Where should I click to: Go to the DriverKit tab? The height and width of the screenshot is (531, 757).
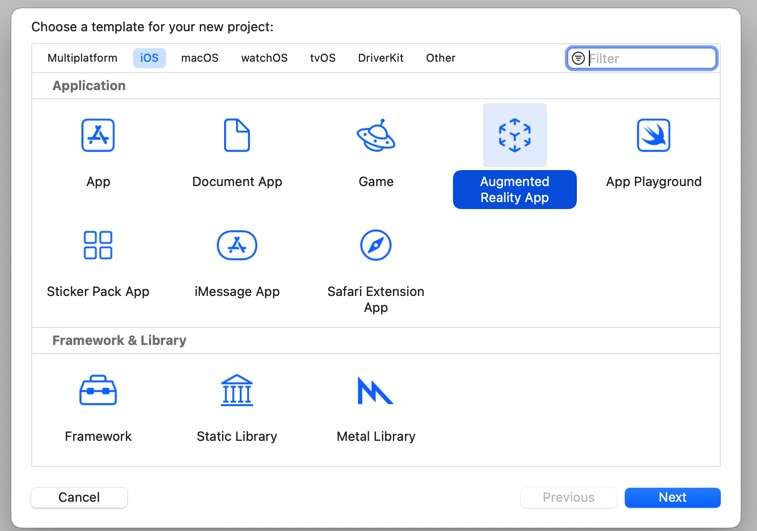click(x=381, y=58)
